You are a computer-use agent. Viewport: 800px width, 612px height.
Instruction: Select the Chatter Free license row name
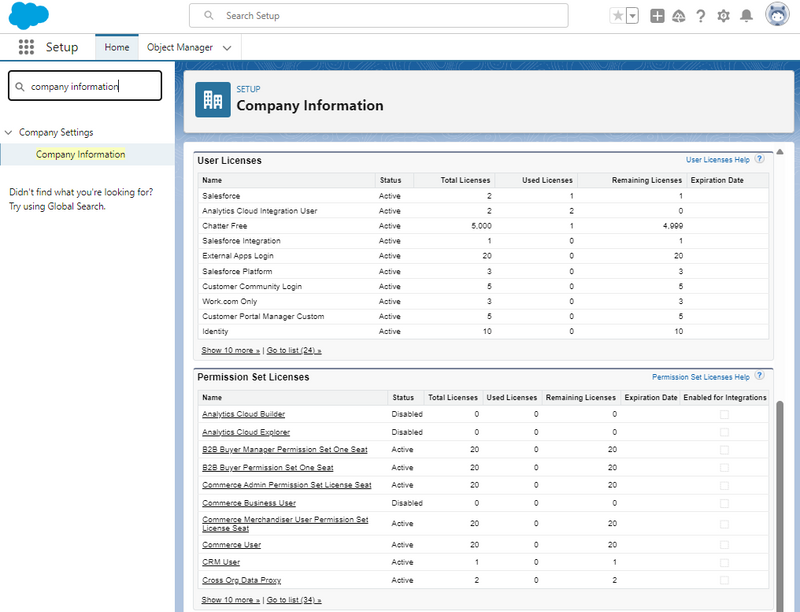(x=224, y=226)
